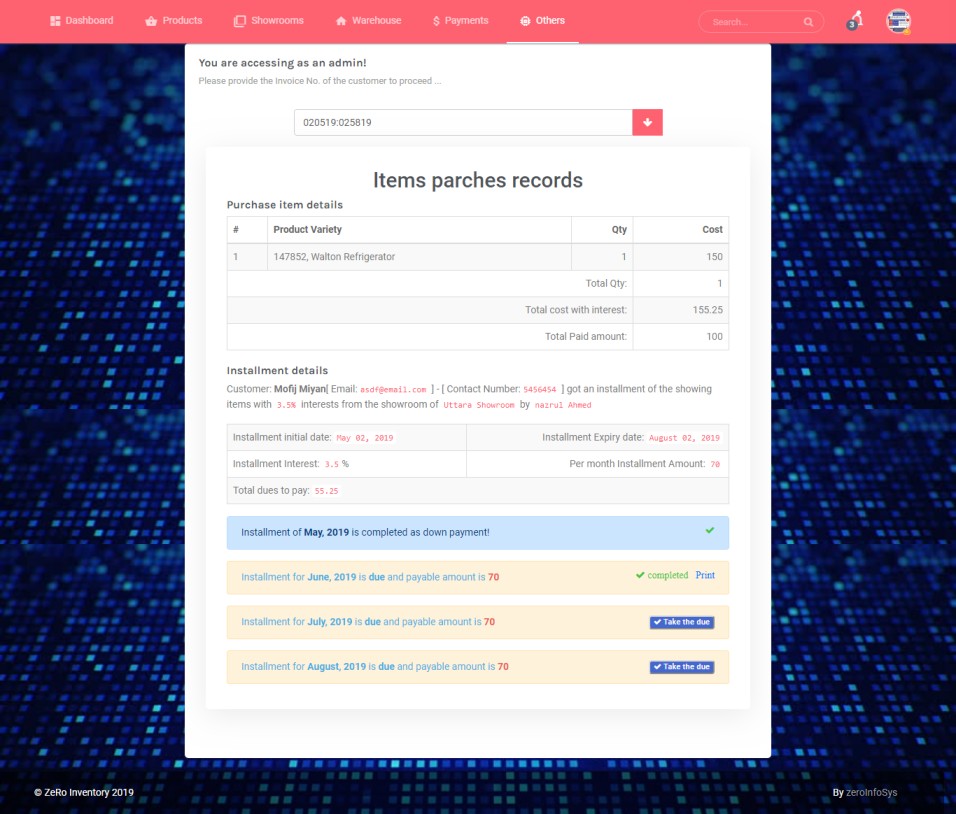956x814 pixels.
Task: Click Print link for June installment
Action: click(705, 576)
